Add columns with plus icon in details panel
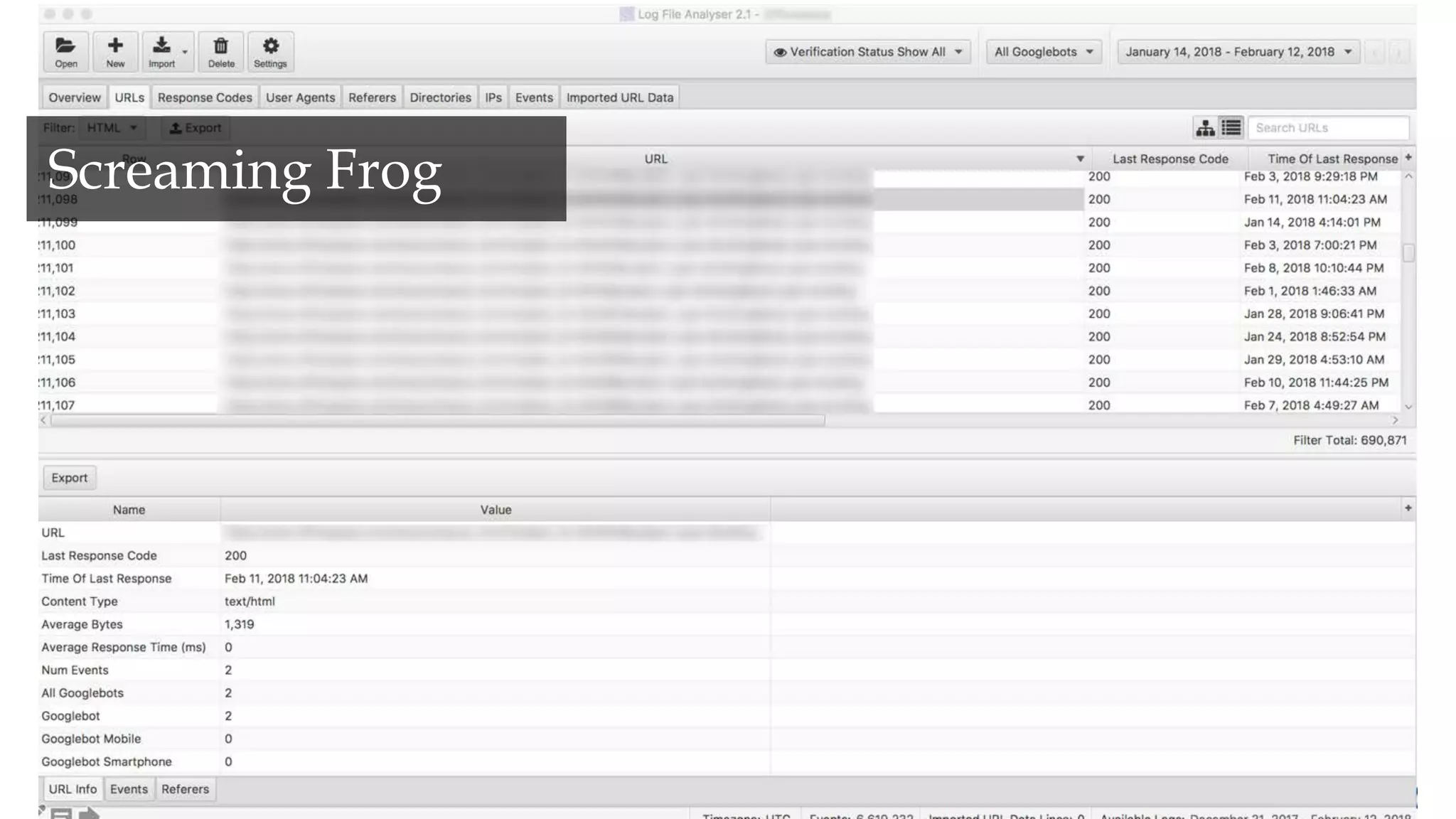1456x819 pixels. [x=1408, y=508]
